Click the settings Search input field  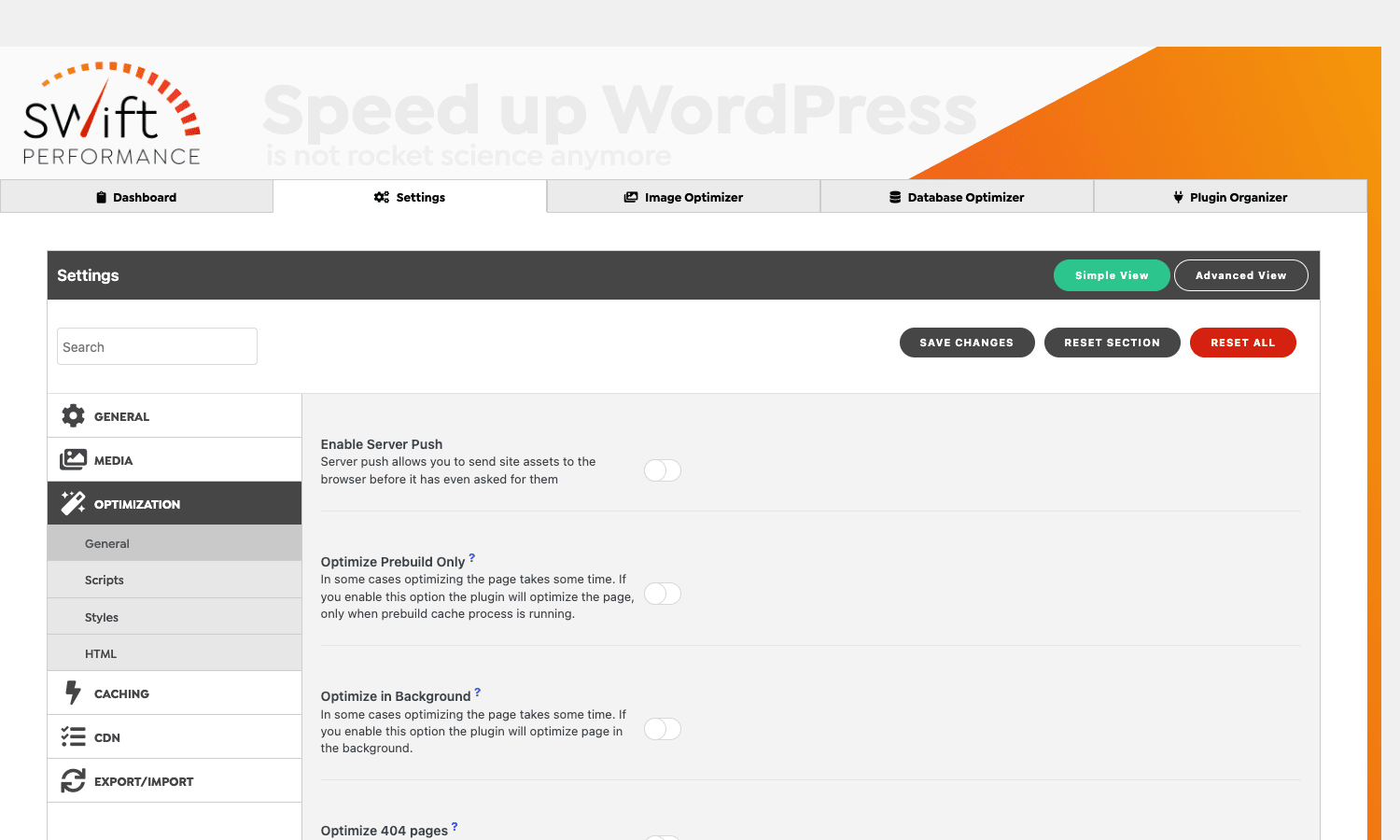point(157,346)
